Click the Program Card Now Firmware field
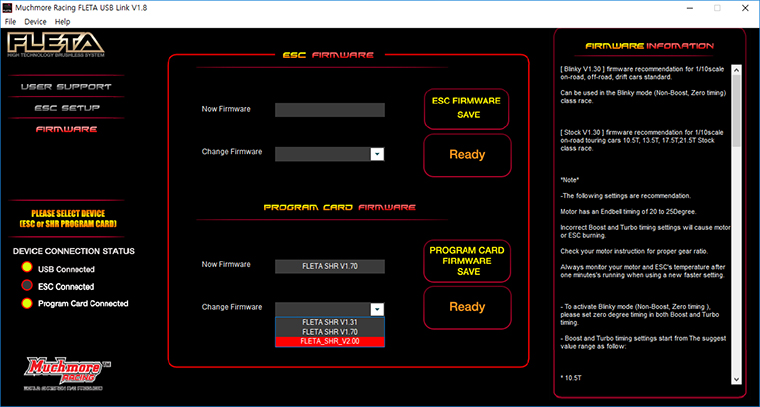The image size is (760, 407). click(x=330, y=266)
